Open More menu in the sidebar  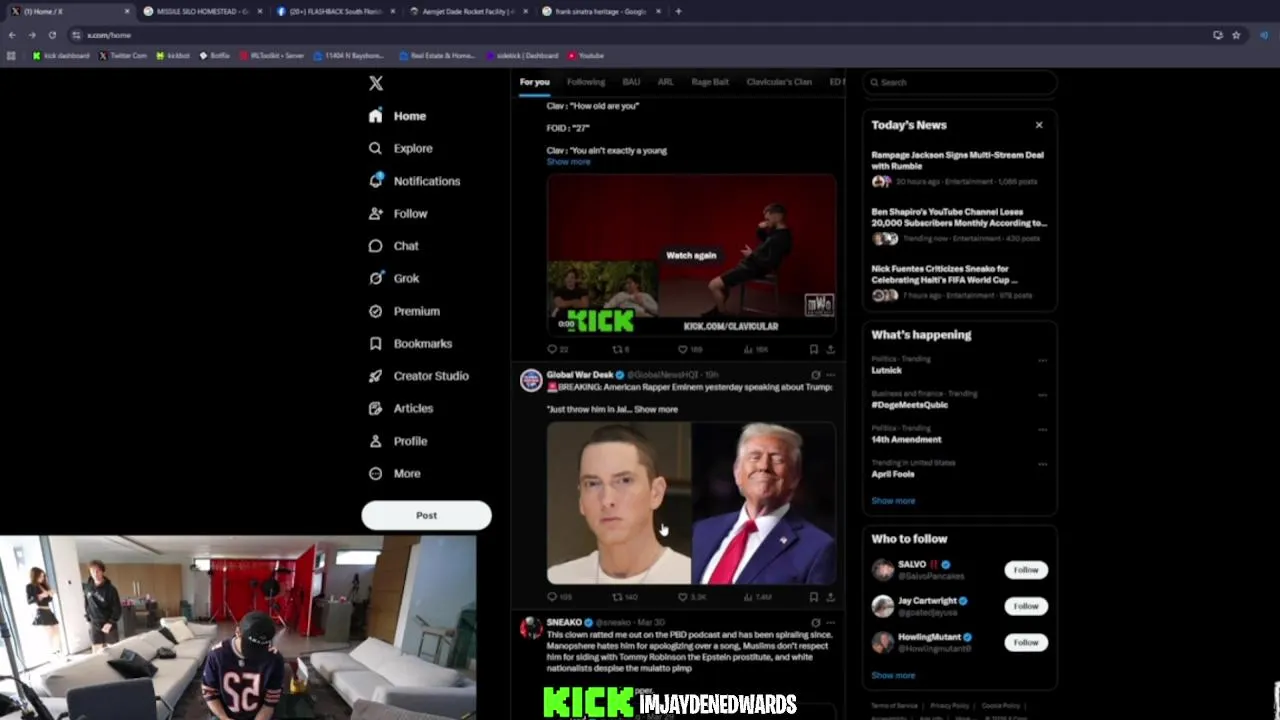point(395,473)
